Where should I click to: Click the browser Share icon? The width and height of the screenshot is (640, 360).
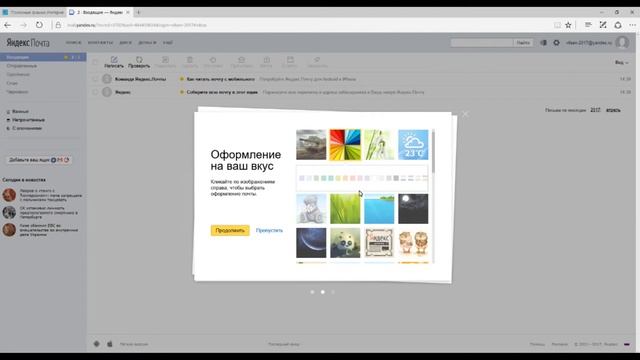(x=618, y=25)
